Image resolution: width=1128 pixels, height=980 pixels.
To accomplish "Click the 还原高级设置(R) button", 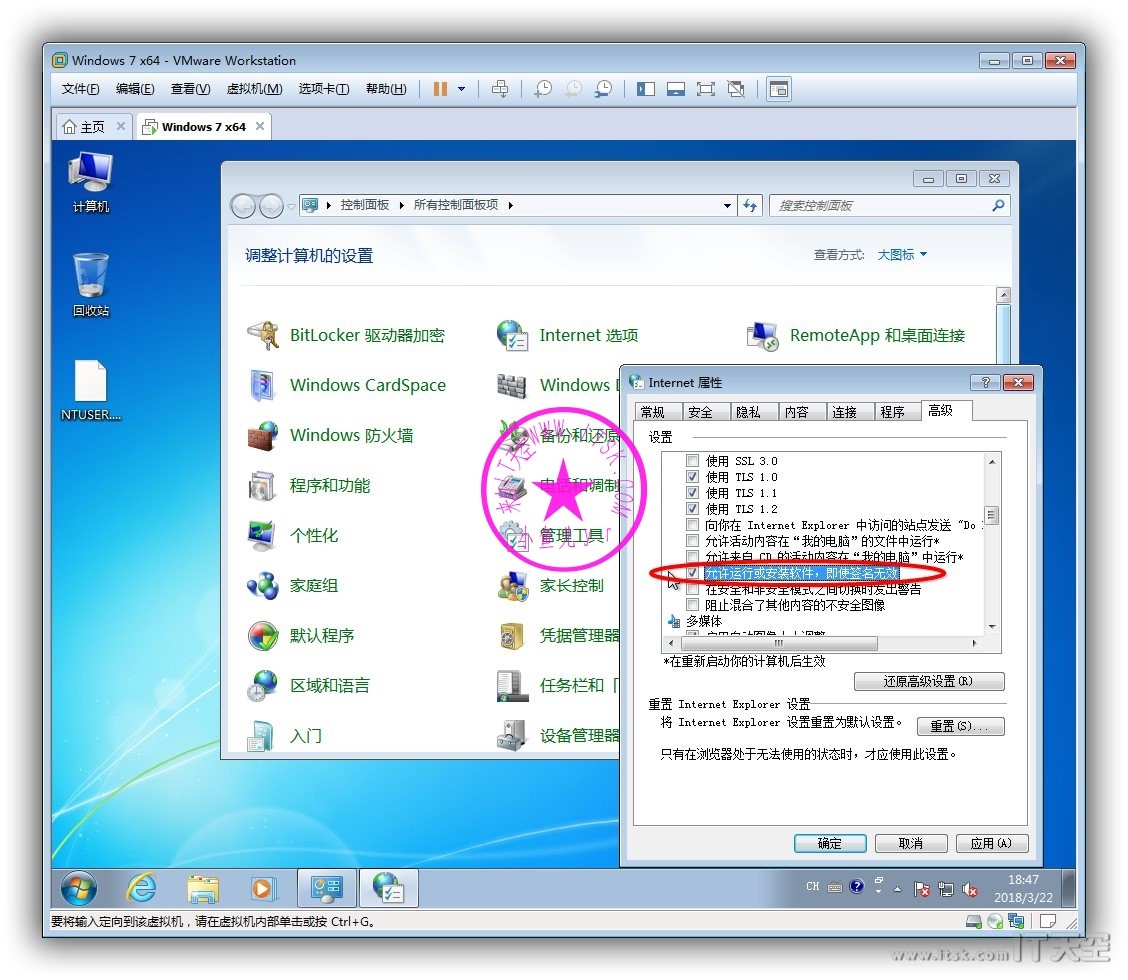I will click(x=929, y=682).
